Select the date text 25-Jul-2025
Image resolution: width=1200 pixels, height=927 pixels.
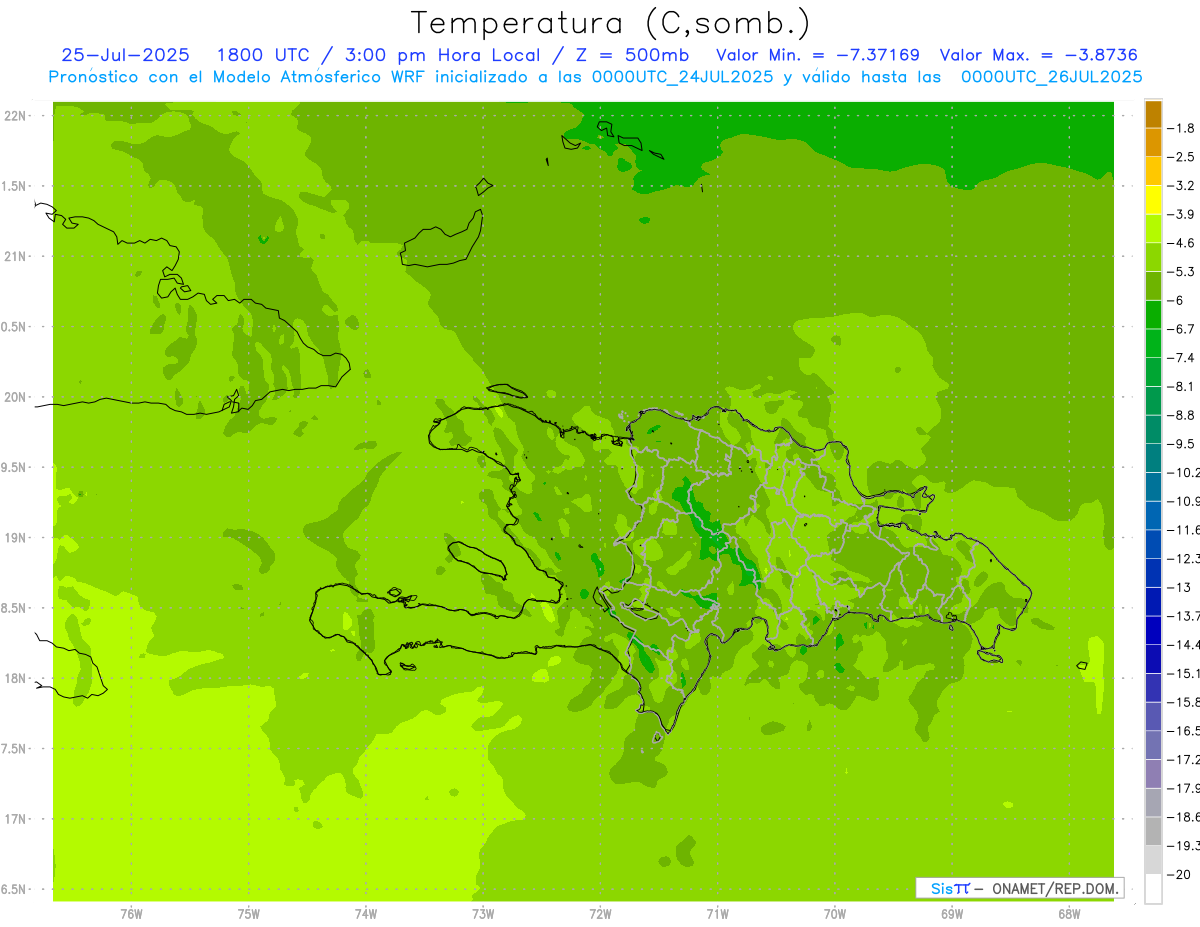click(x=125, y=55)
